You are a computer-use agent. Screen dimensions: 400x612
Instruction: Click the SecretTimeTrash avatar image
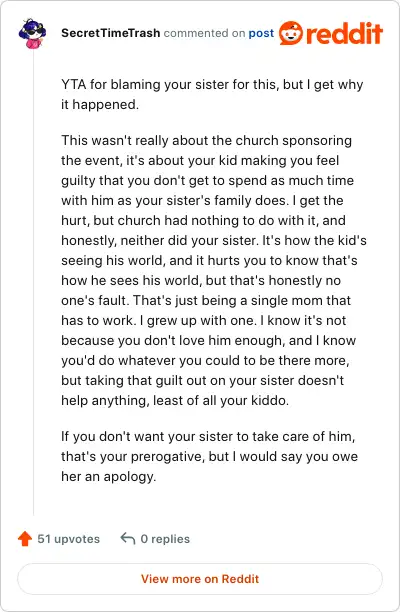click(32, 33)
